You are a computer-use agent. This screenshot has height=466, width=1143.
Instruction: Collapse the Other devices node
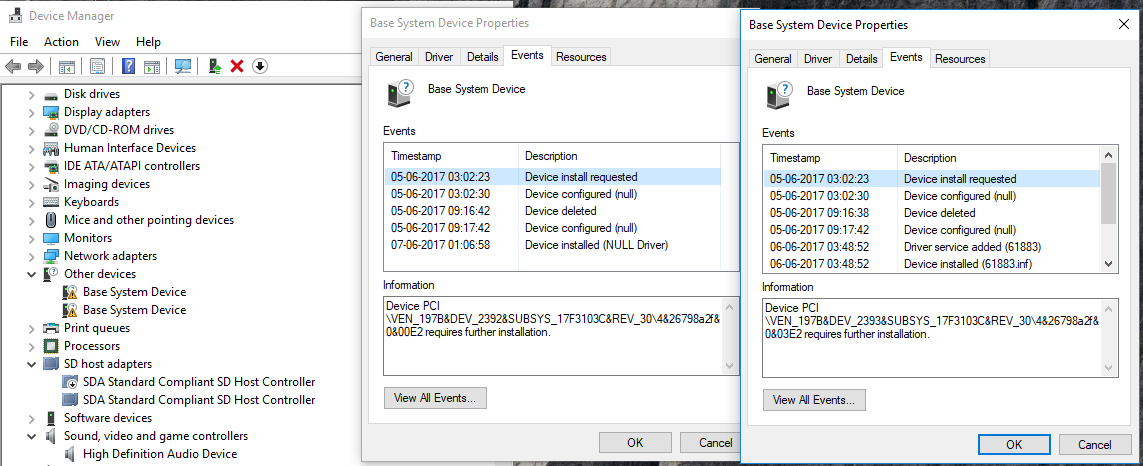[x=32, y=274]
